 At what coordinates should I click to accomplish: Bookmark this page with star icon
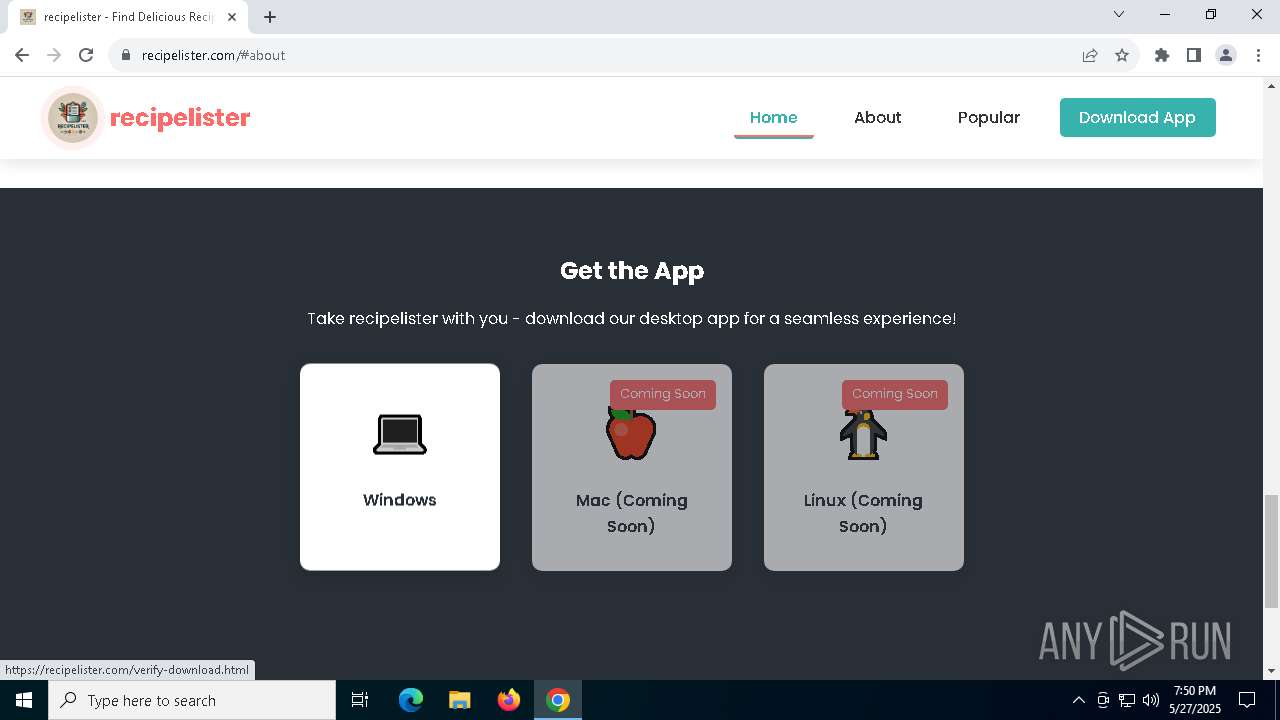coord(1122,55)
